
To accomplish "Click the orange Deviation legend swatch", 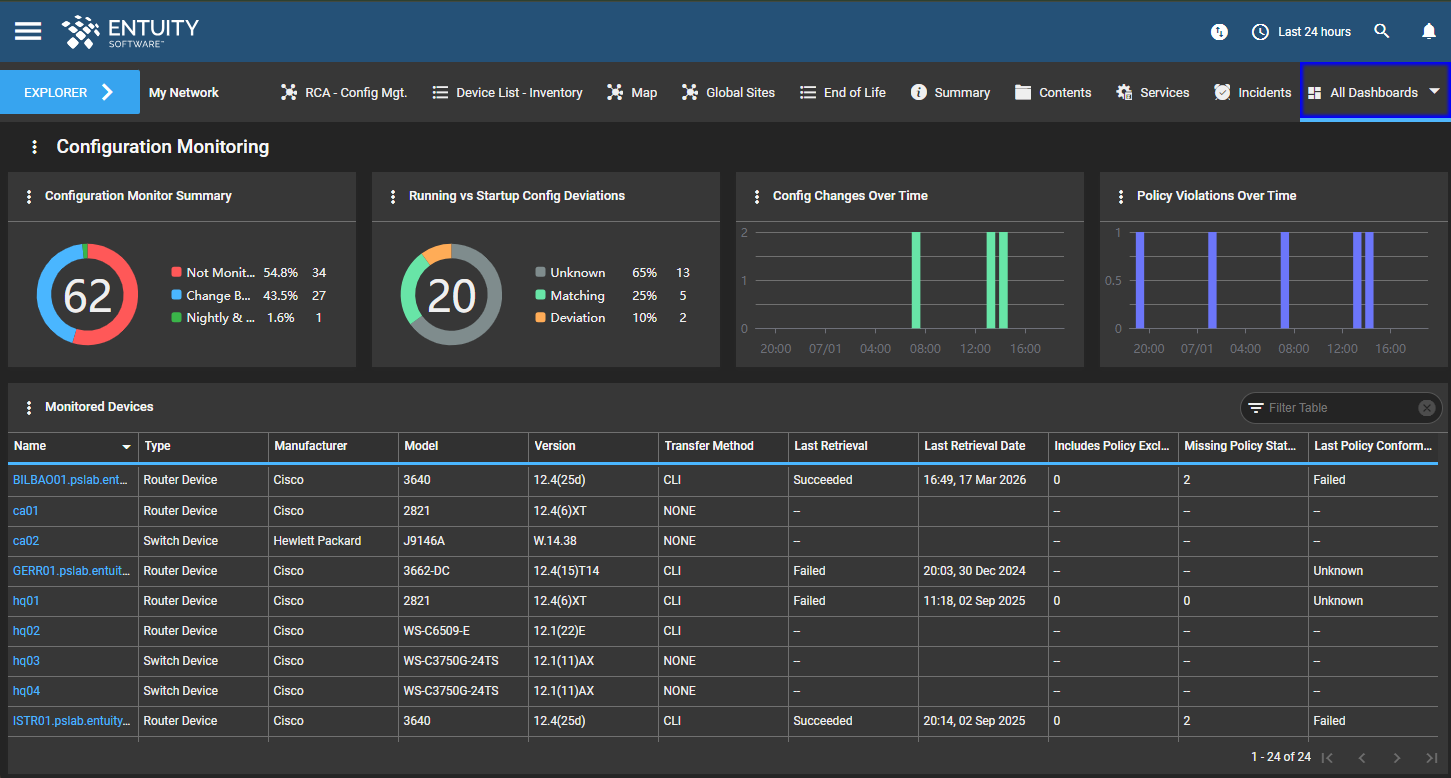I will click(x=540, y=318).
